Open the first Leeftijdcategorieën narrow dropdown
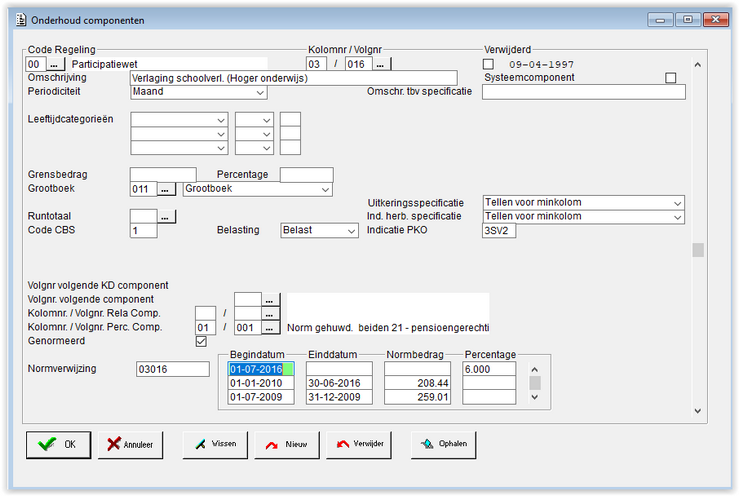This screenshot has height=496, width=739. (x=254, y=119)
